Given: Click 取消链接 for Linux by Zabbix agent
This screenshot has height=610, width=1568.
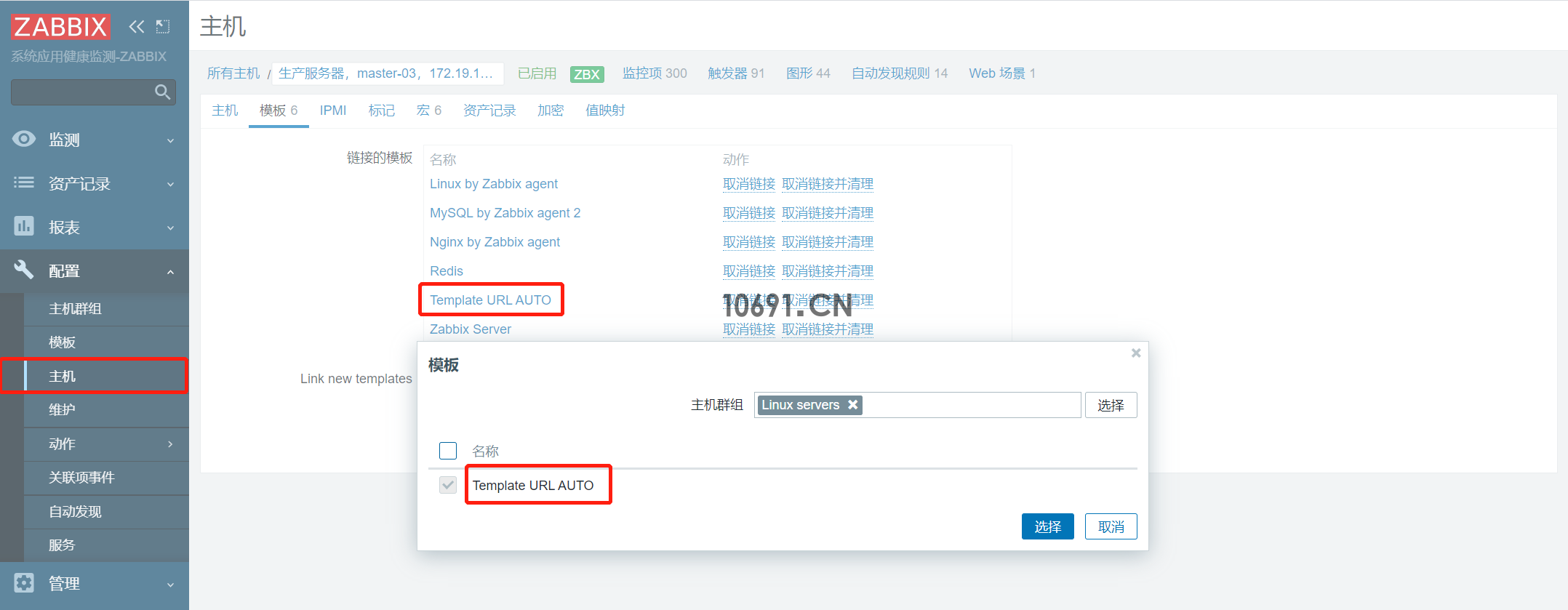Looking at the screenshot, I should pos(749,184).
